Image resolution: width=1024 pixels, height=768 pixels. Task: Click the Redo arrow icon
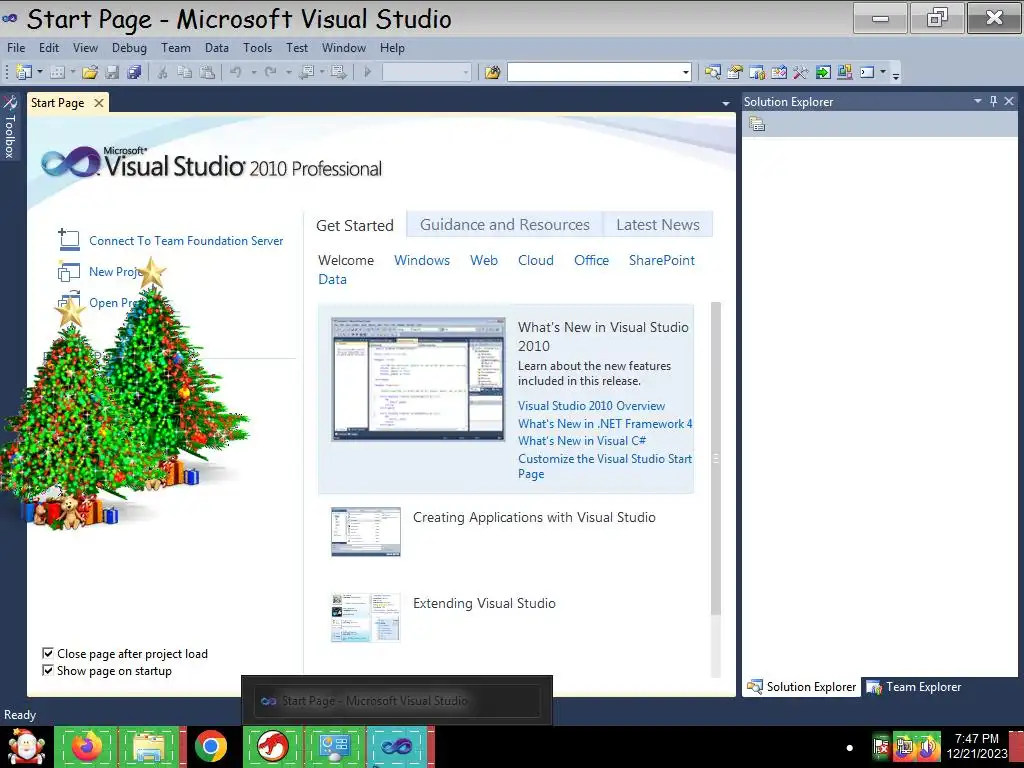(271, 72)
